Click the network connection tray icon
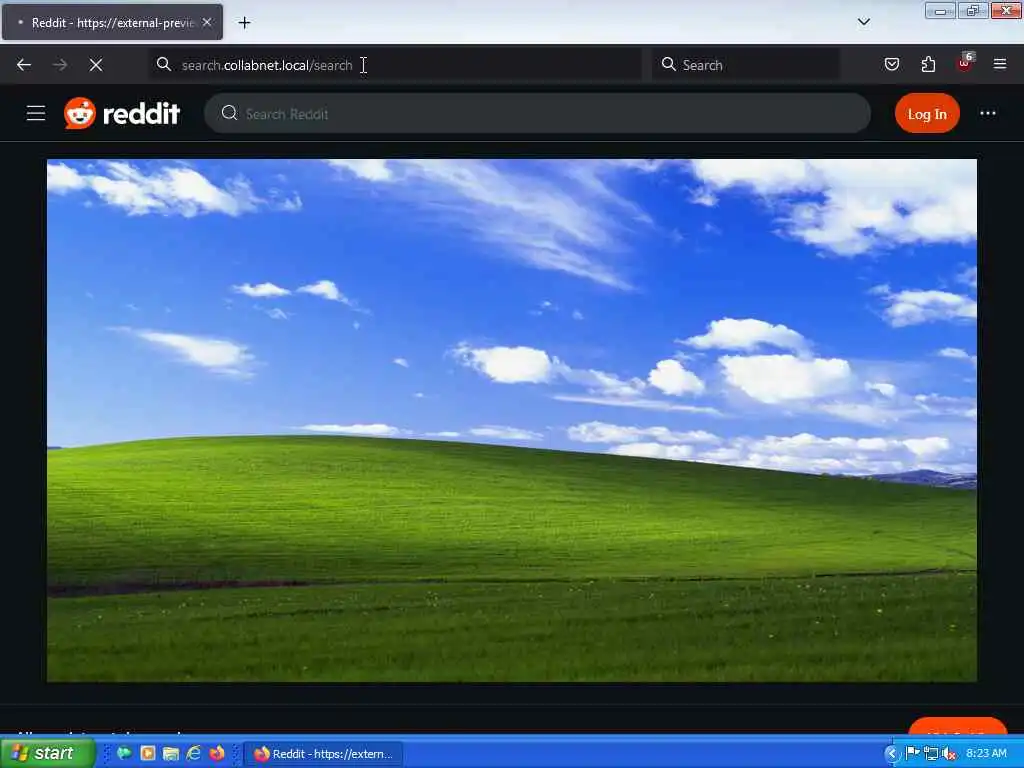Screen dimensions: 1024x768 931,754
